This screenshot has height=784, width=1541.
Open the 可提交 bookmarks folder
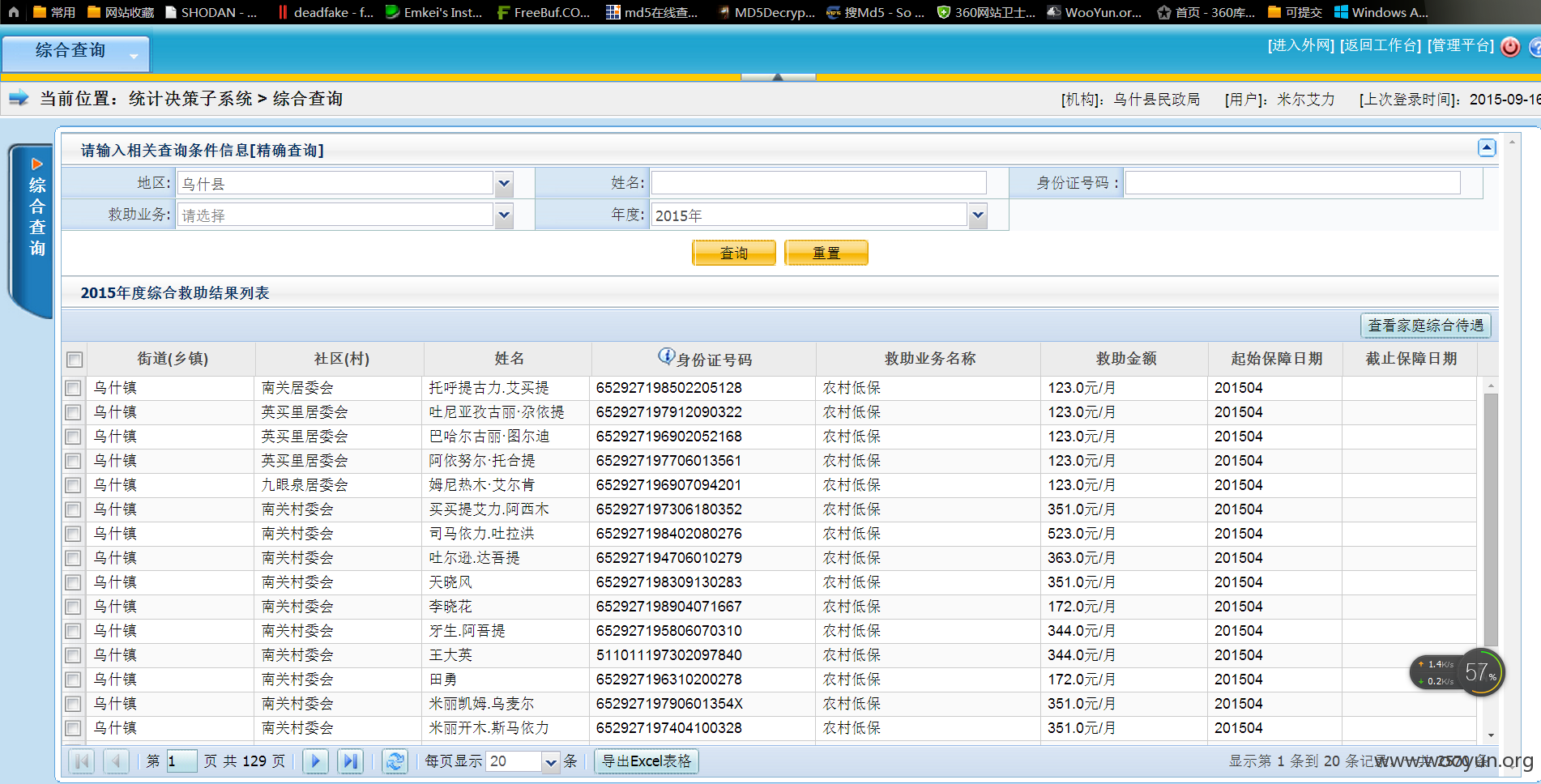(x=1295, y=12)
